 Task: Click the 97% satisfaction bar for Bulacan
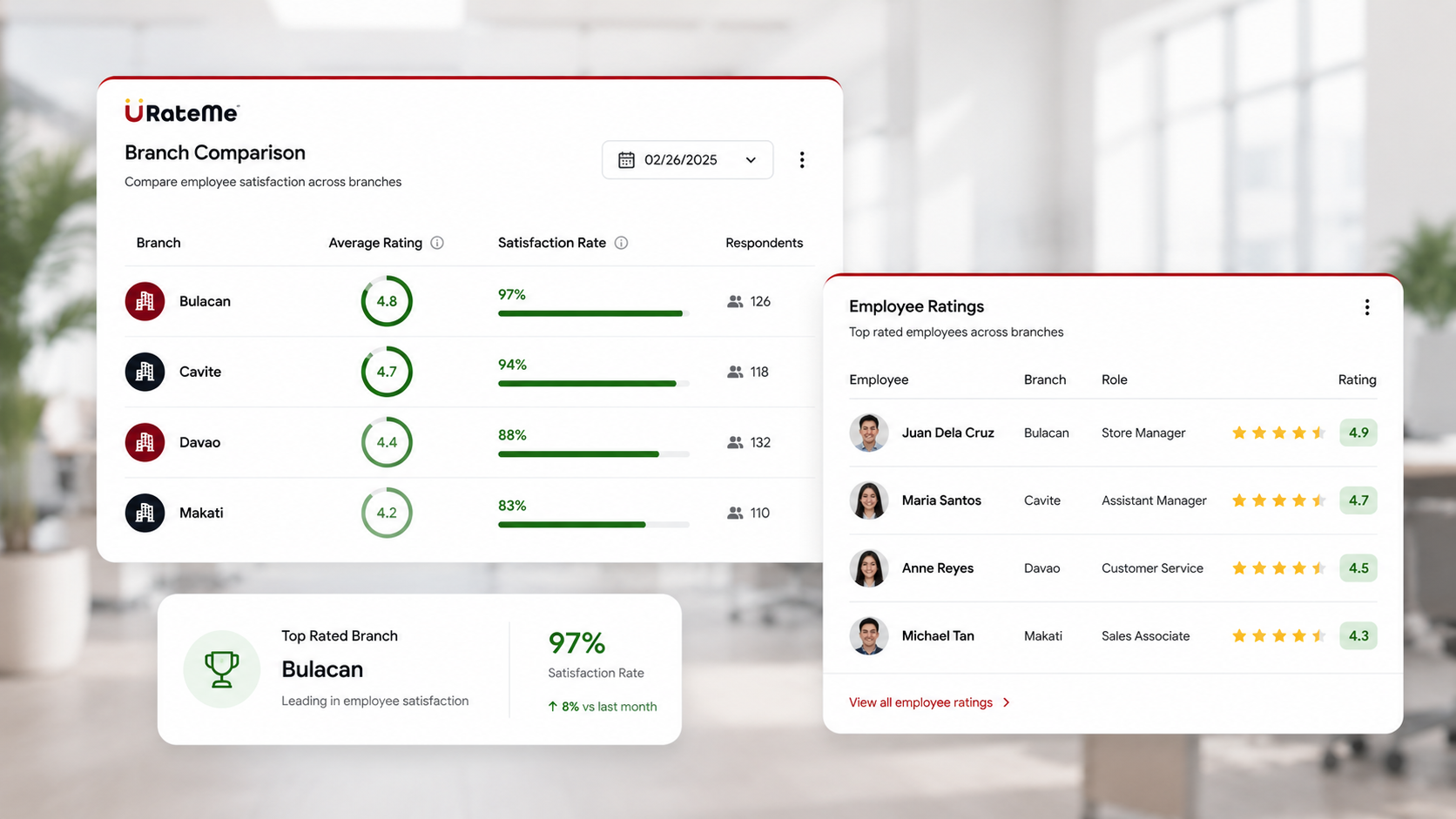[x=594, y=313]
